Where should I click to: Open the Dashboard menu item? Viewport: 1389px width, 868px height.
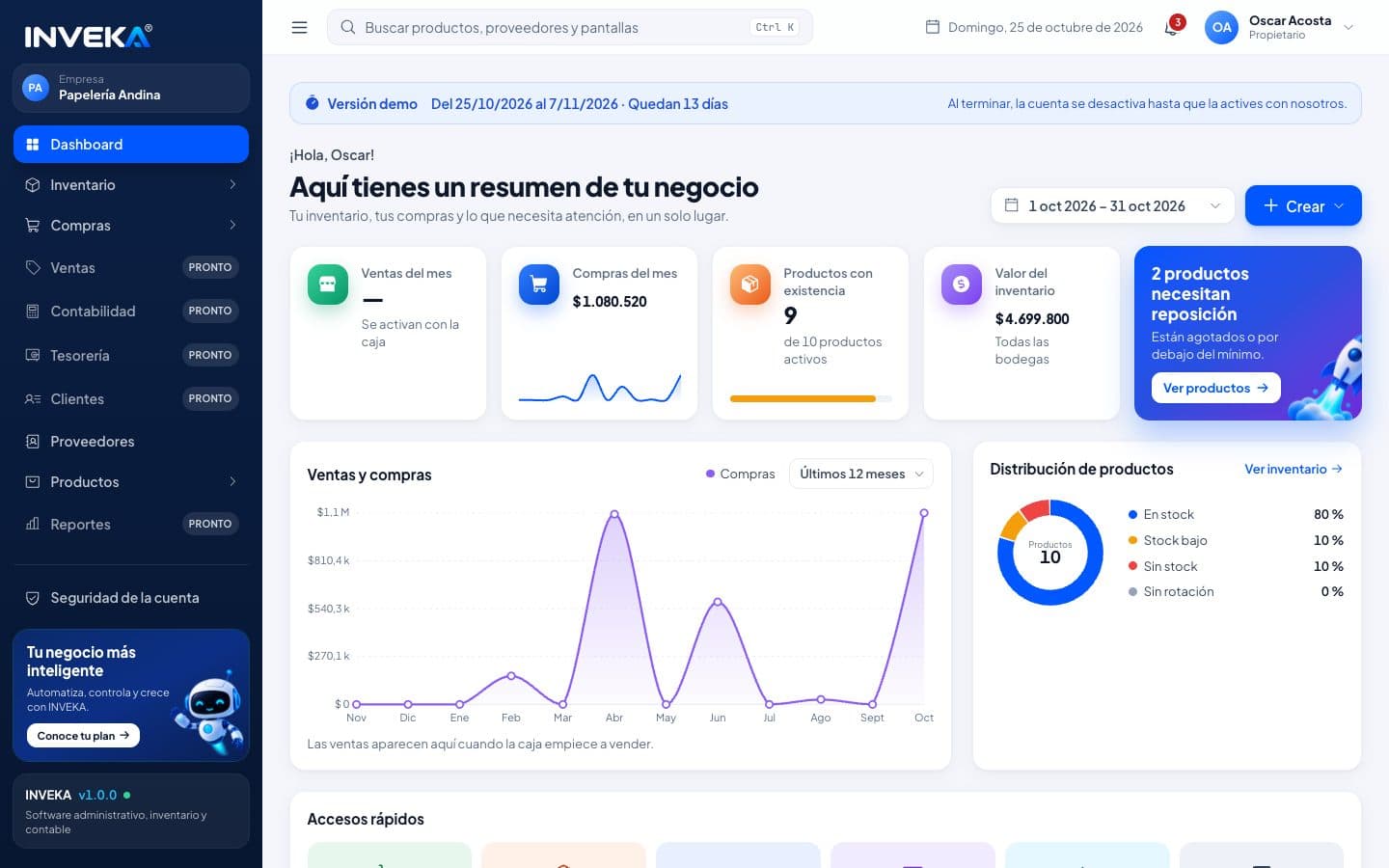(131, 144)
